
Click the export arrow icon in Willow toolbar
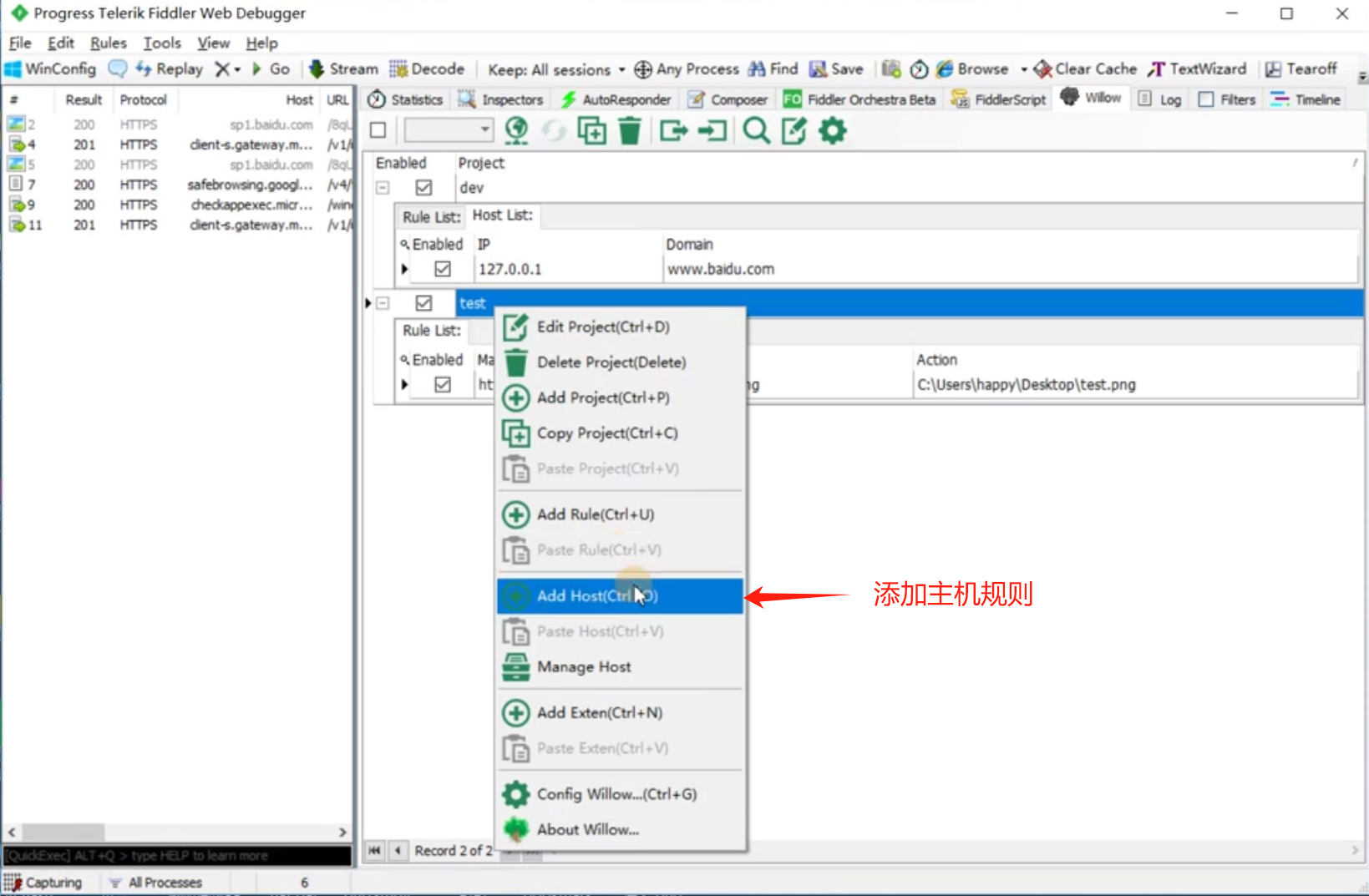[x=673, y=130]
